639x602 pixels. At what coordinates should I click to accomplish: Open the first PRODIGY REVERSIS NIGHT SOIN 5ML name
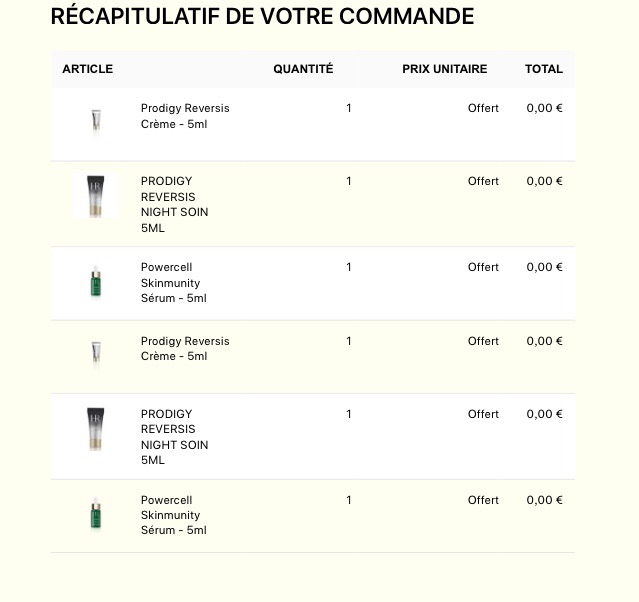coord(174,204)
